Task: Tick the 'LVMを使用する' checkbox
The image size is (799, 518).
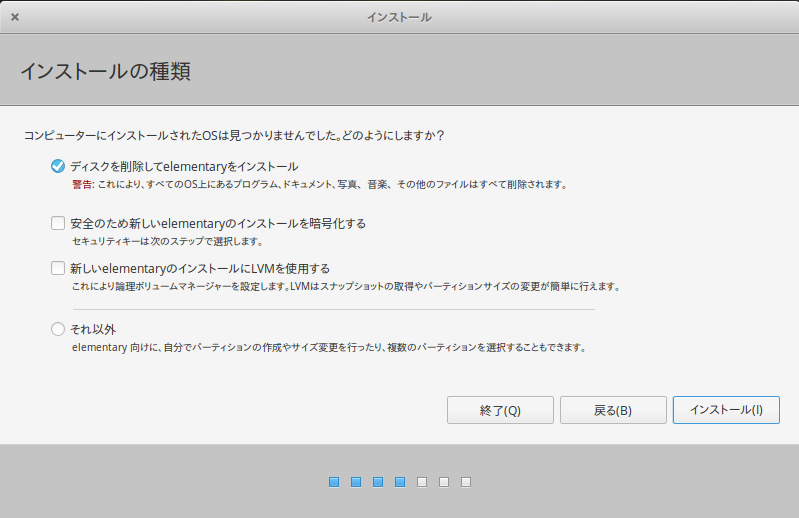Action: pos(58,268)
